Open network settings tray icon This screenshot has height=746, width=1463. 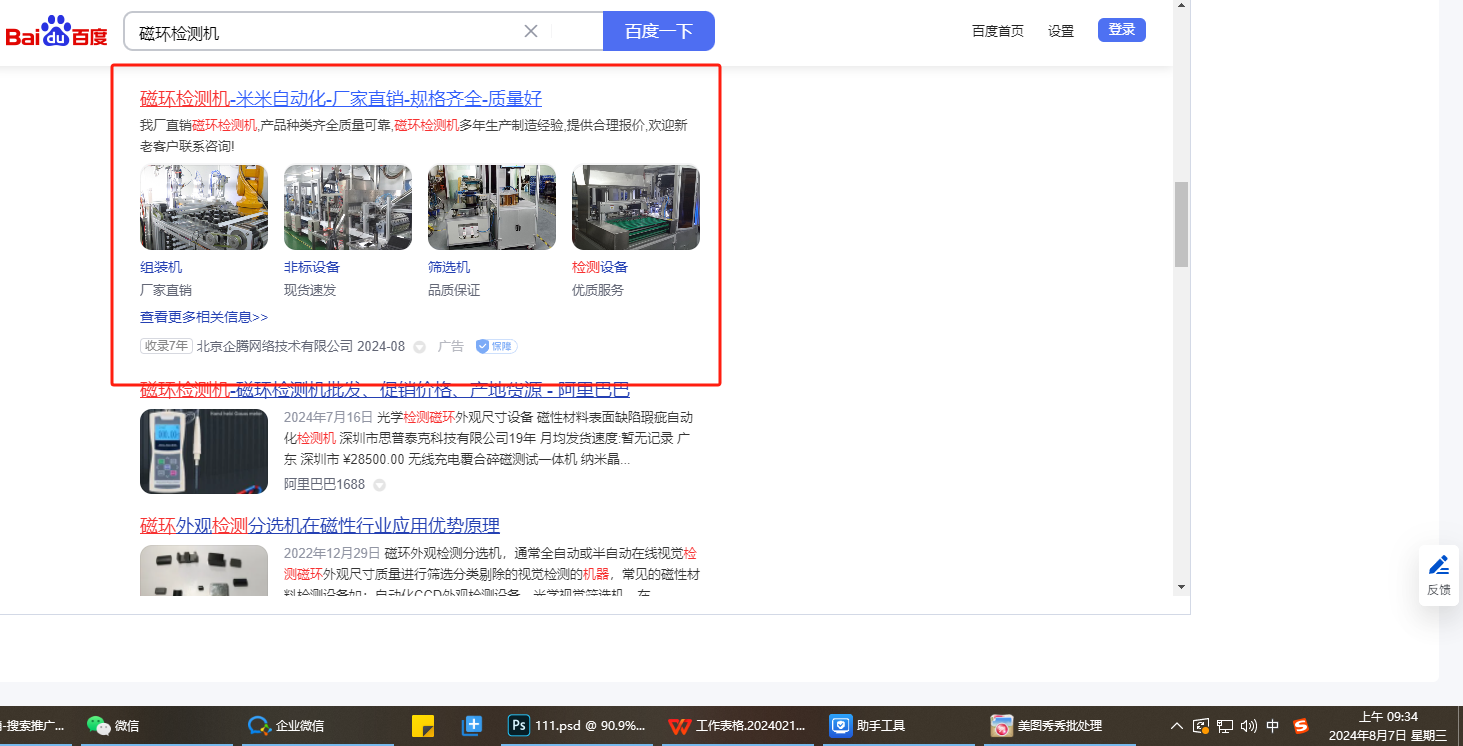click(1225, 726)
